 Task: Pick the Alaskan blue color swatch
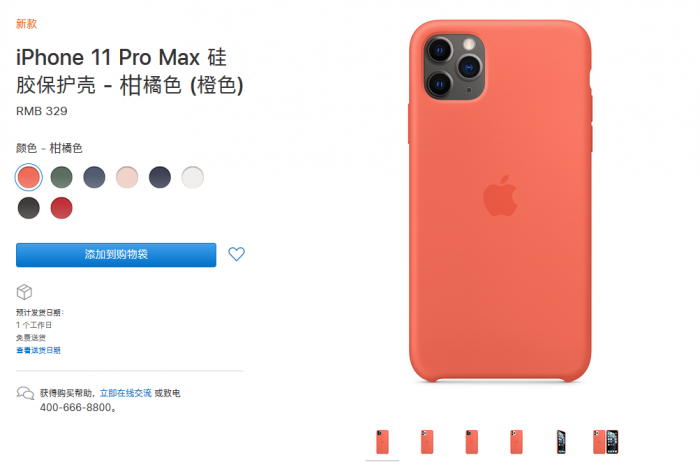[x=94, y=177]
